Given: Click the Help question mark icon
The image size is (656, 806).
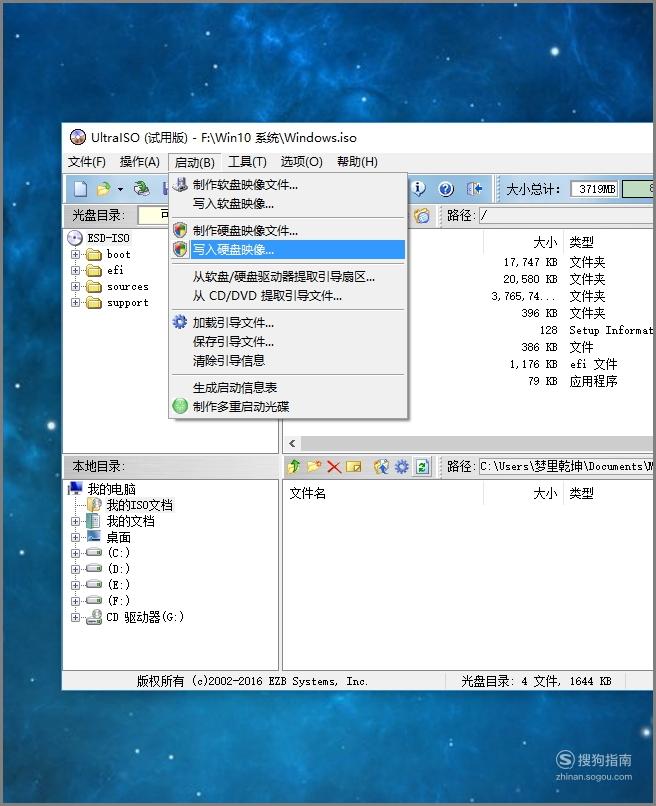Looking at the screenshot, I should 446,189.
